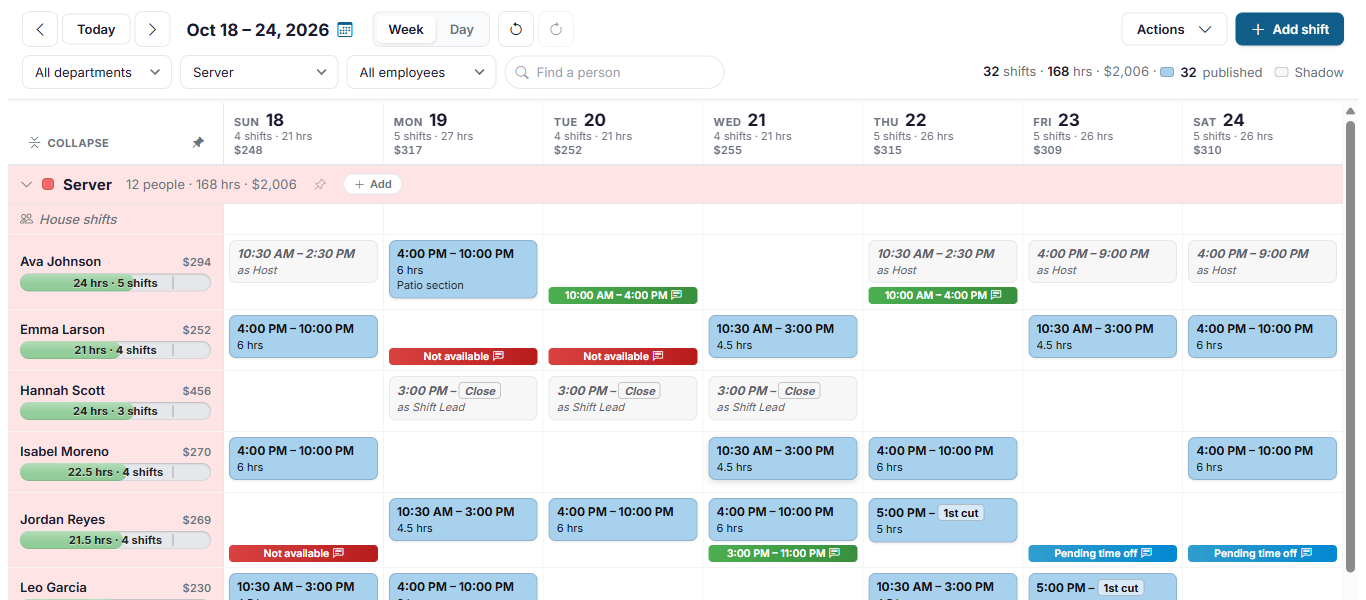Open note icon on Saturday Pending time off

1307,553
